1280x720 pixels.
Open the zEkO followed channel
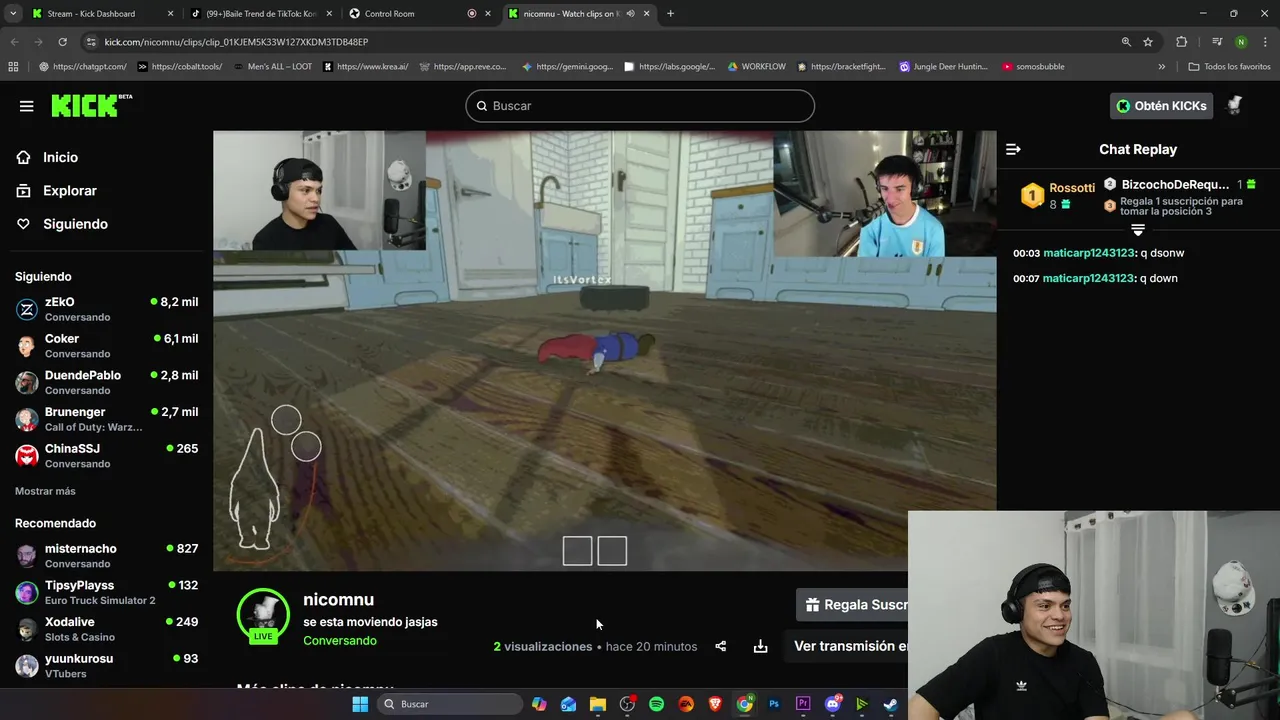coord(106,309)
